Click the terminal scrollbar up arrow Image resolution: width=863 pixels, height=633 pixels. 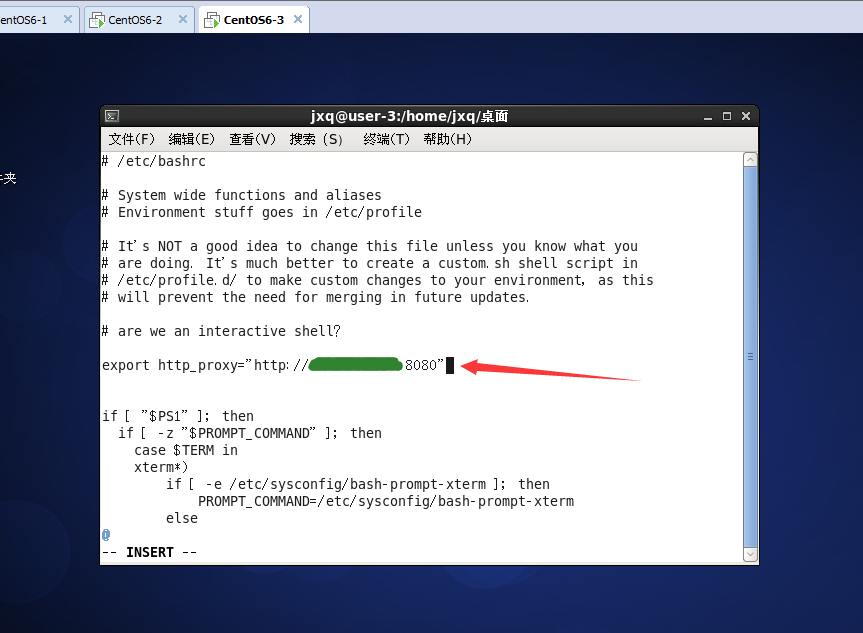point(750,160)
